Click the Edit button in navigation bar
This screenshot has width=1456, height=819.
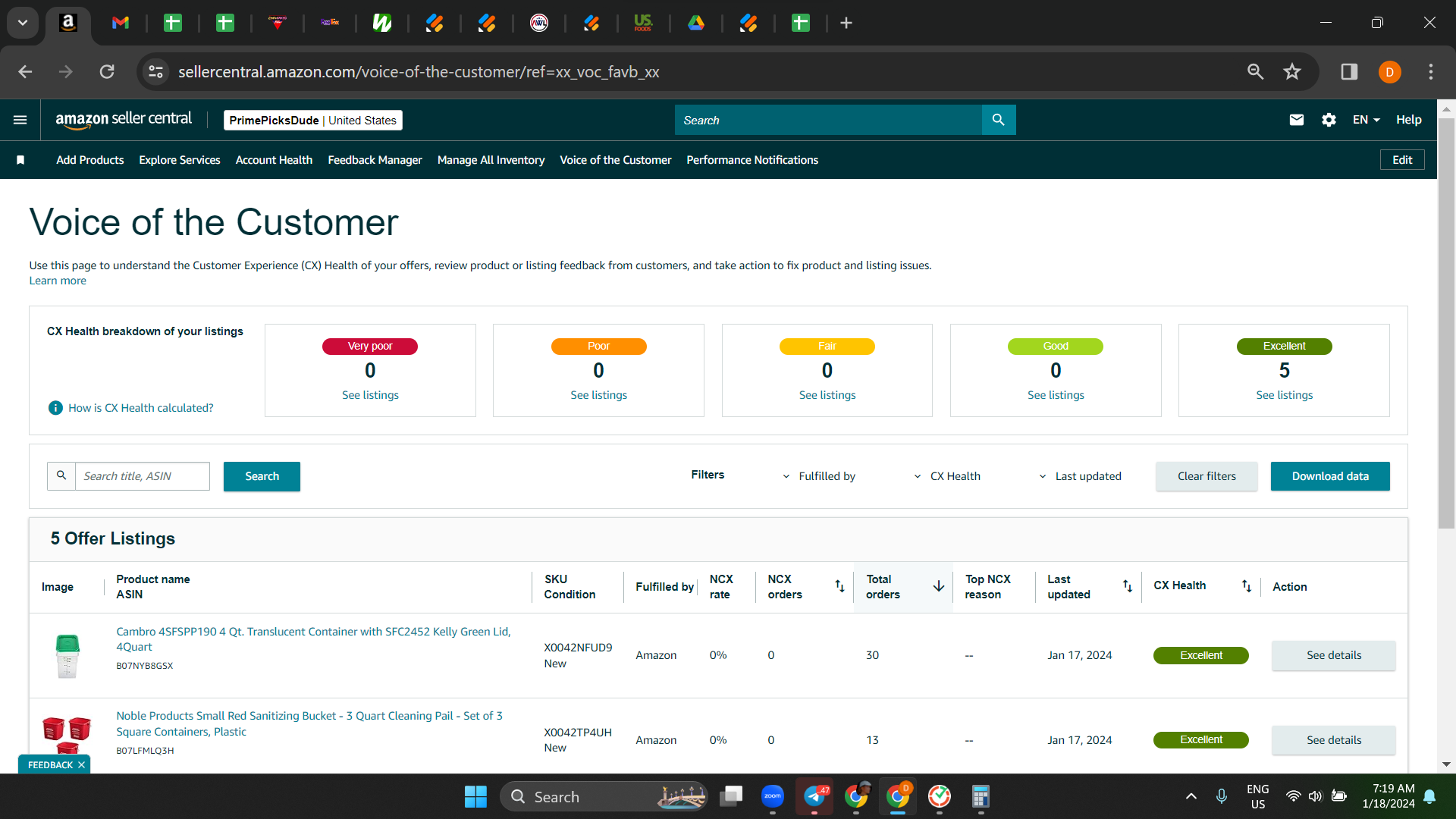tap(1402, 160)
